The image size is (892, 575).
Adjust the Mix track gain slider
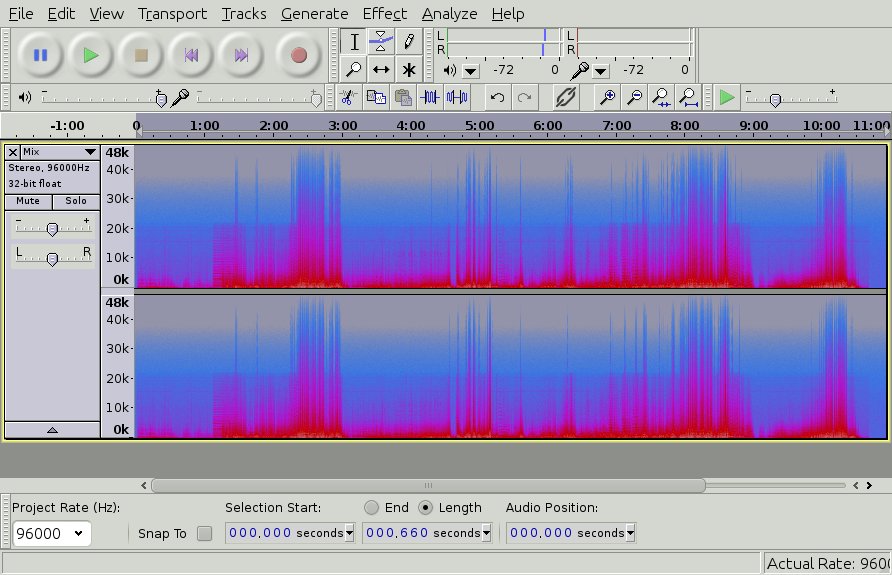[52, 229]
